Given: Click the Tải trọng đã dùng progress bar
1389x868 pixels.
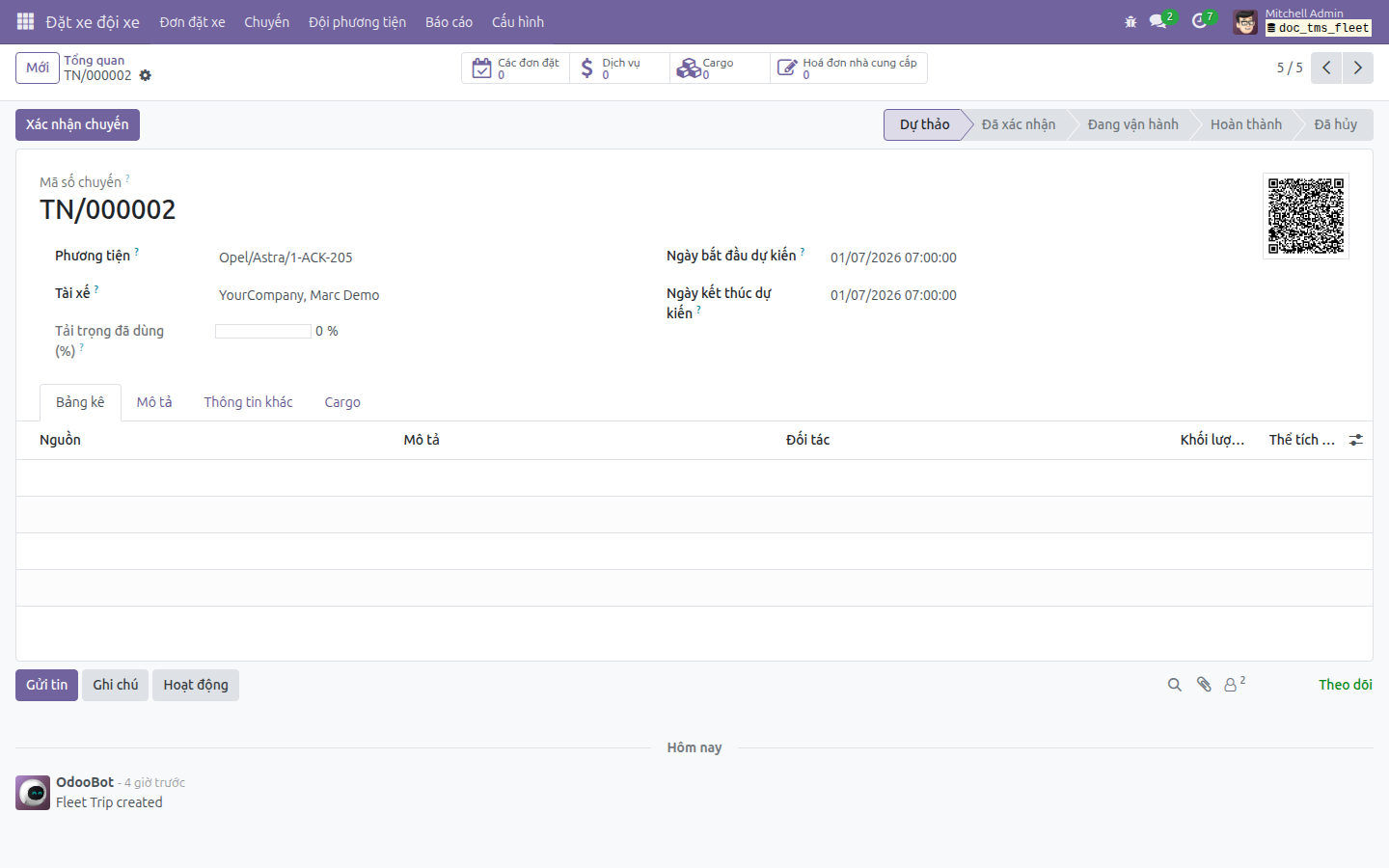Looking at the screenshot, I should [x=263, y=331].
